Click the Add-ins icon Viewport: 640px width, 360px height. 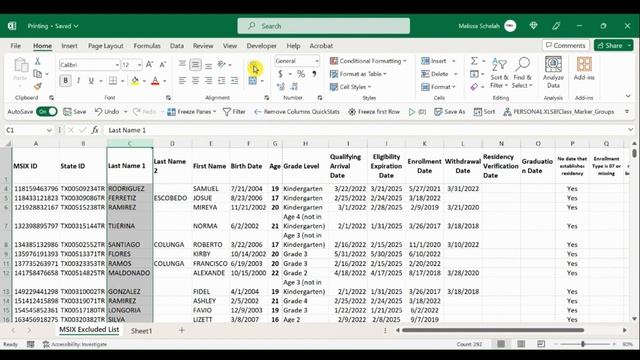tap(584, 69)
